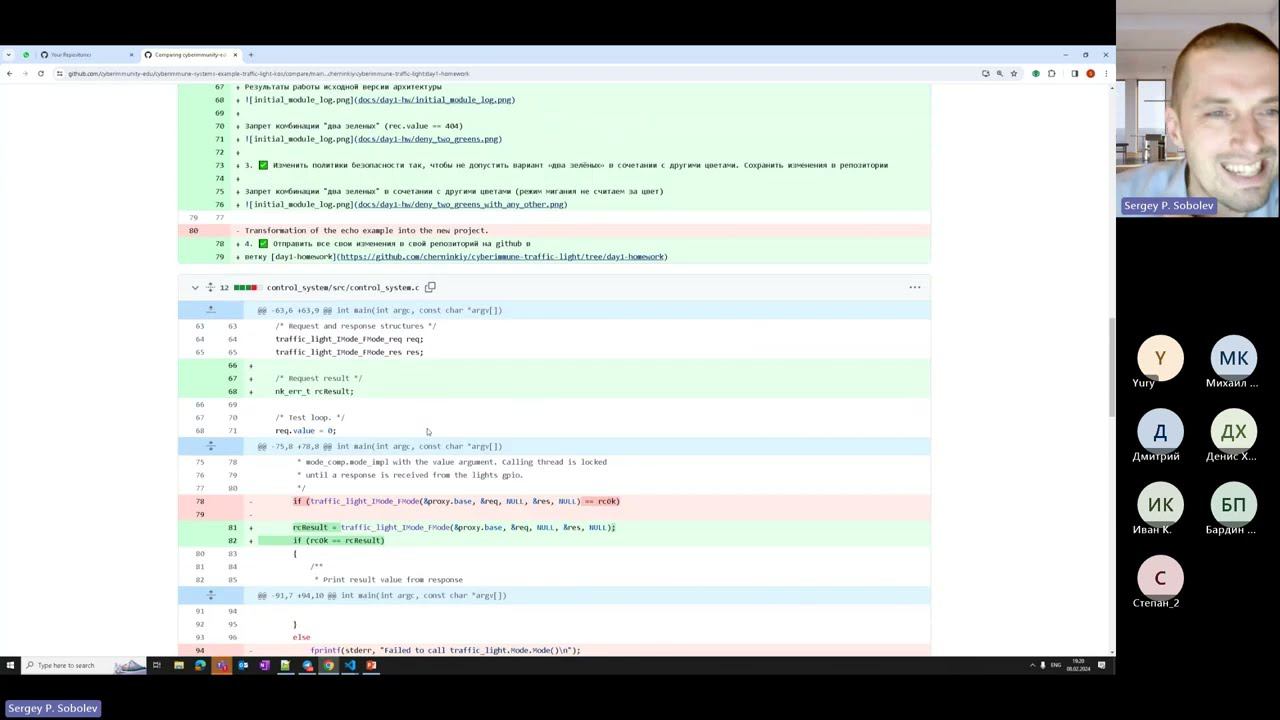1280x720 pixels.
Task: Open the deny_two_greens.png link
Action: click(428, 139)
